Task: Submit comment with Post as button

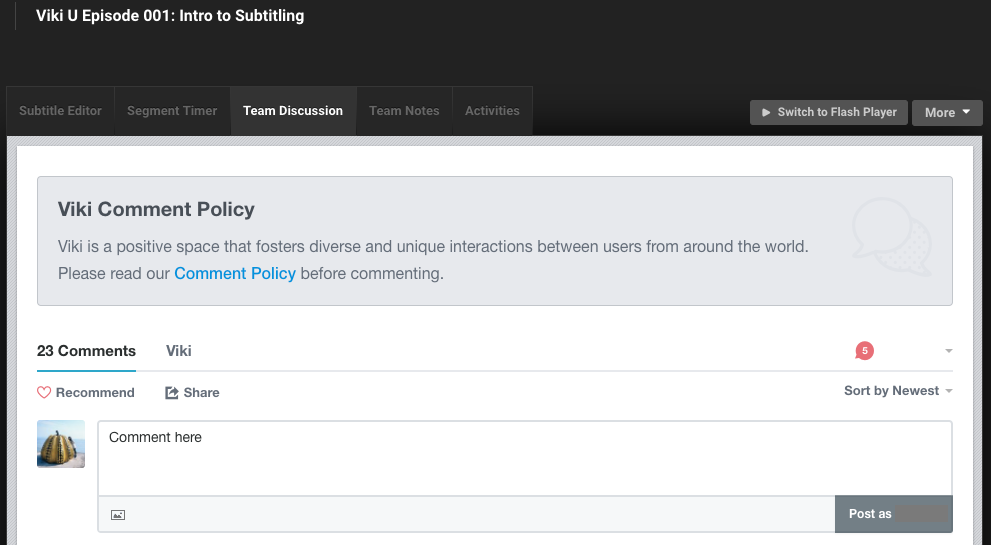Action: (893, 514)
